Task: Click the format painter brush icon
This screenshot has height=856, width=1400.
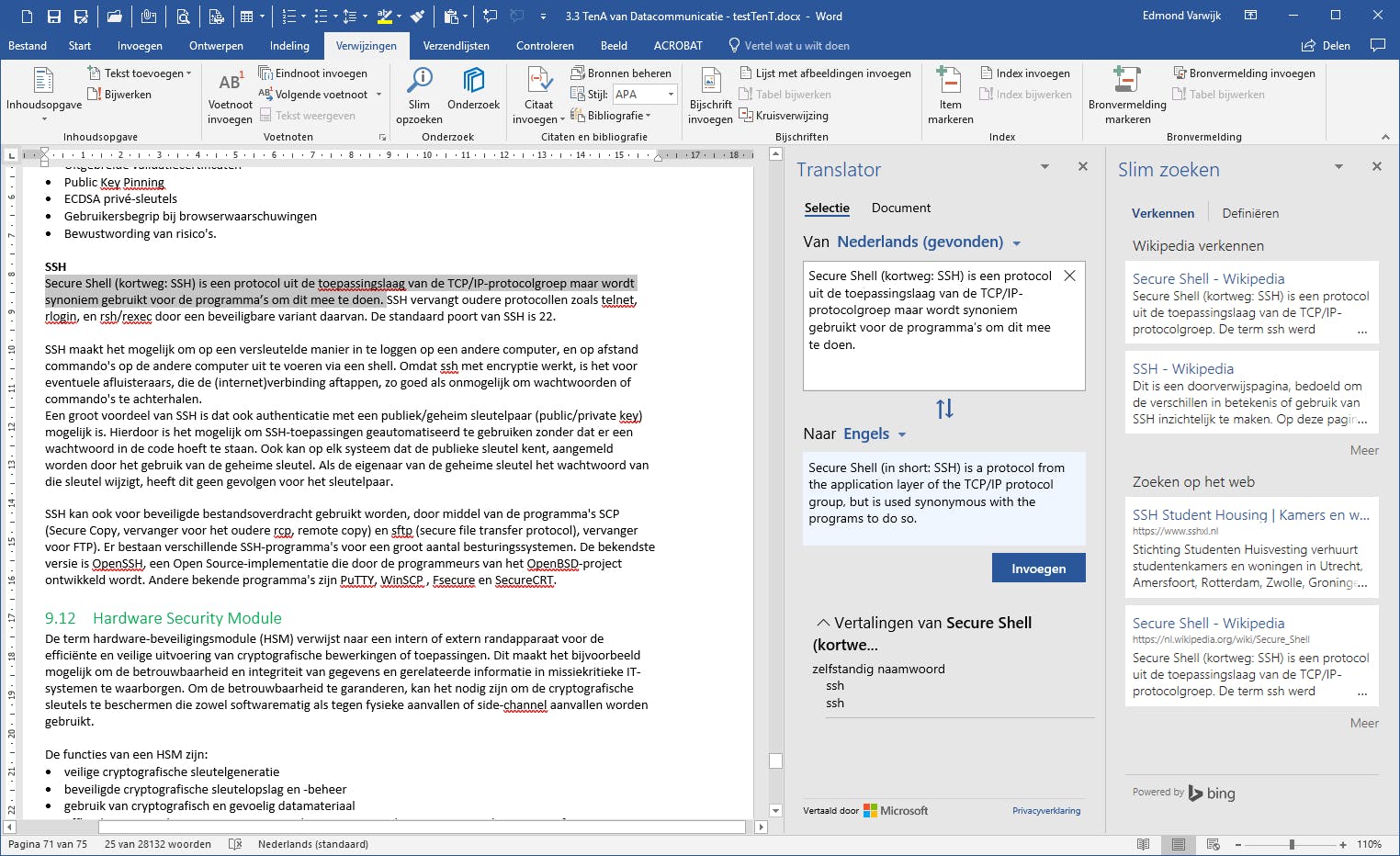Action: (418, 17)
